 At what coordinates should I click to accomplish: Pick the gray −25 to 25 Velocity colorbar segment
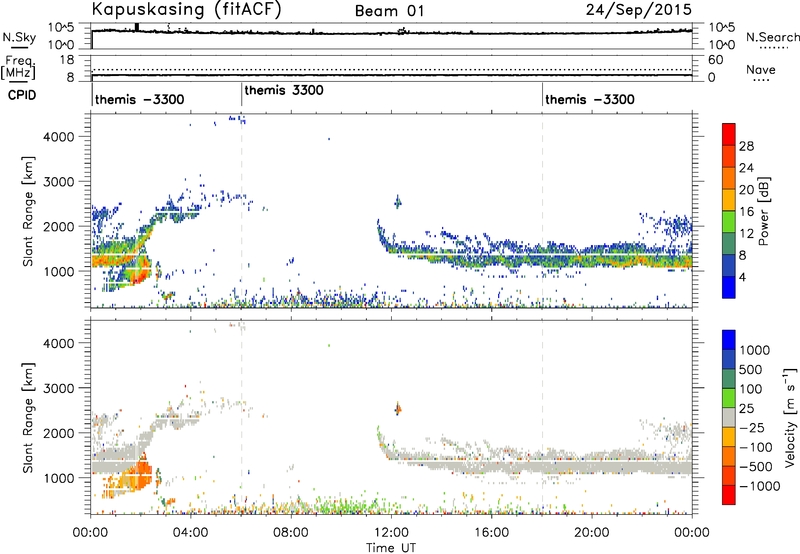point(729,417)
